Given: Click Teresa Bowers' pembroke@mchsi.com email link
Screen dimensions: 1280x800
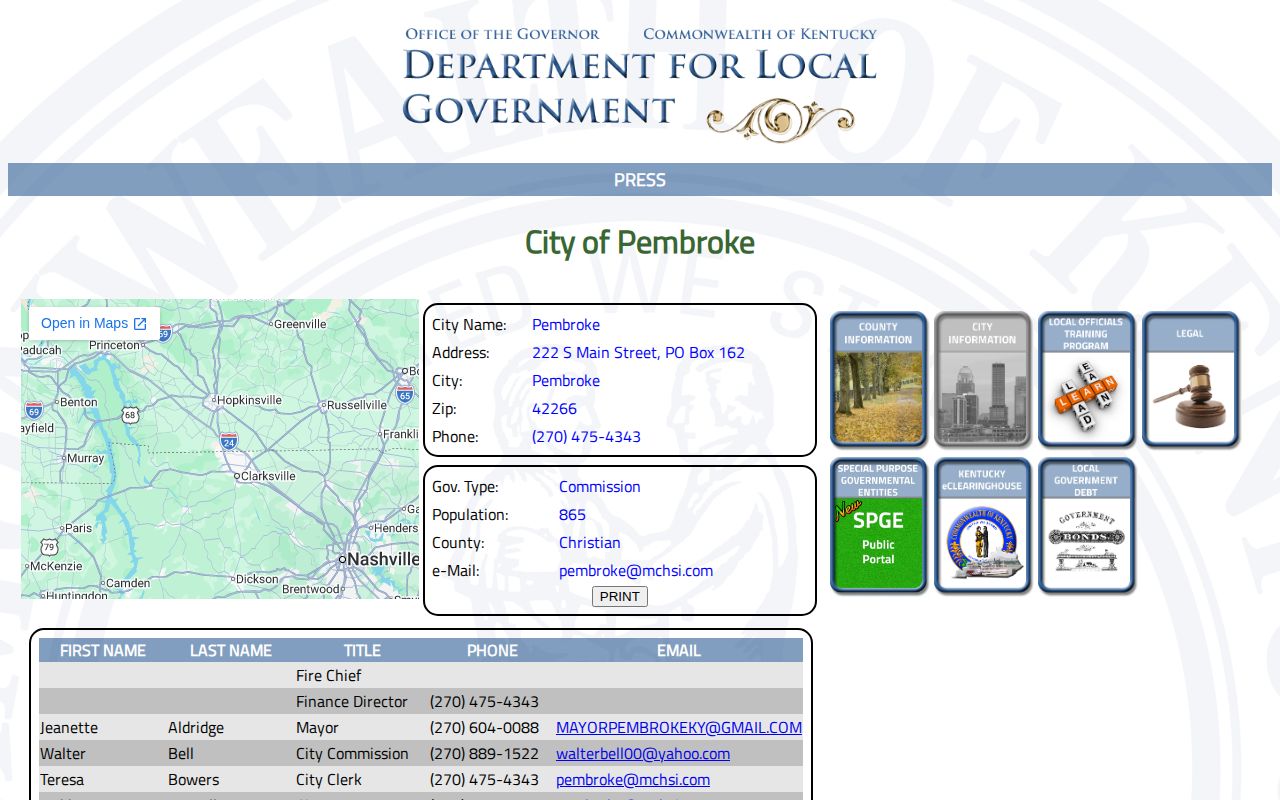Looking at the screenshot, I should pos(633,780).
